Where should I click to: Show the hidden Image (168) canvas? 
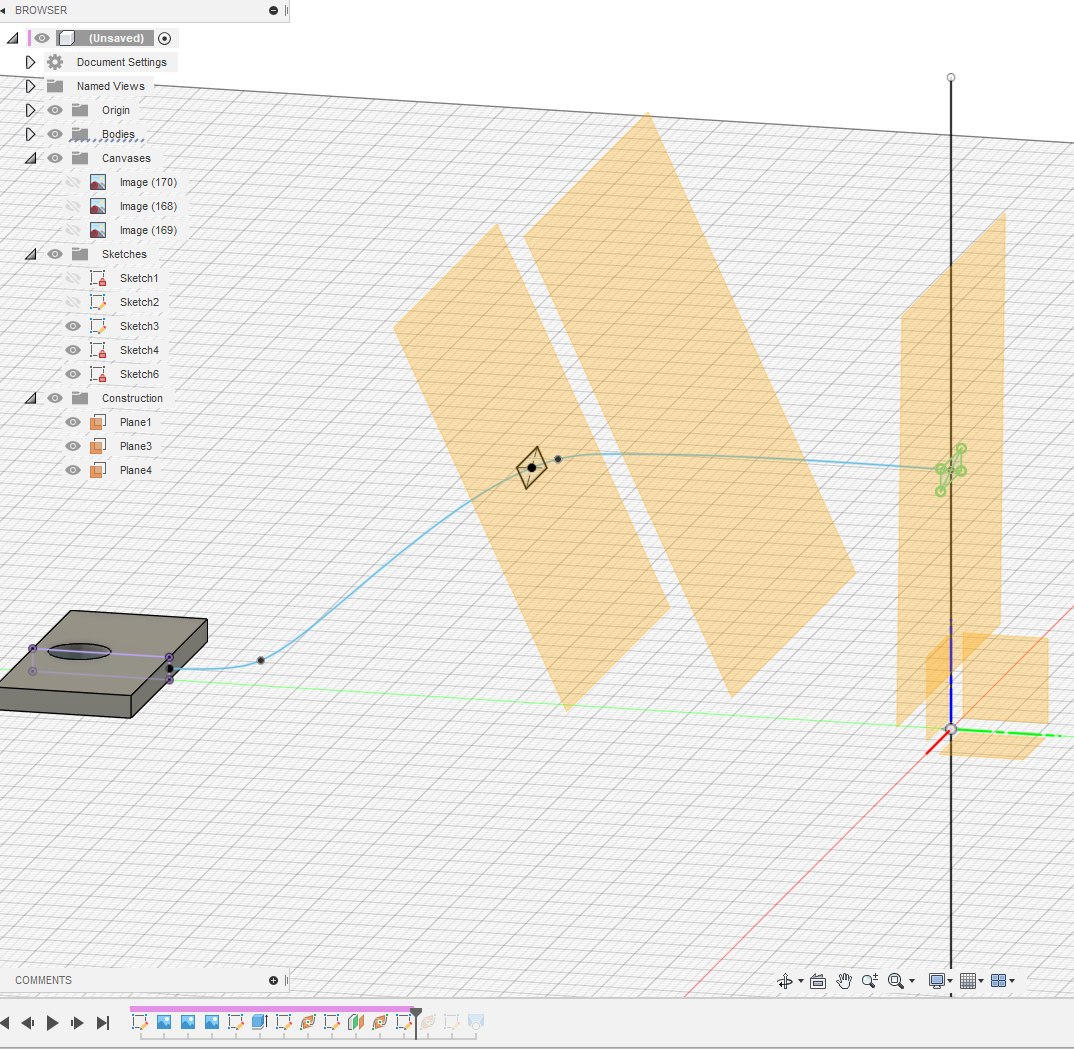(73, 206)
